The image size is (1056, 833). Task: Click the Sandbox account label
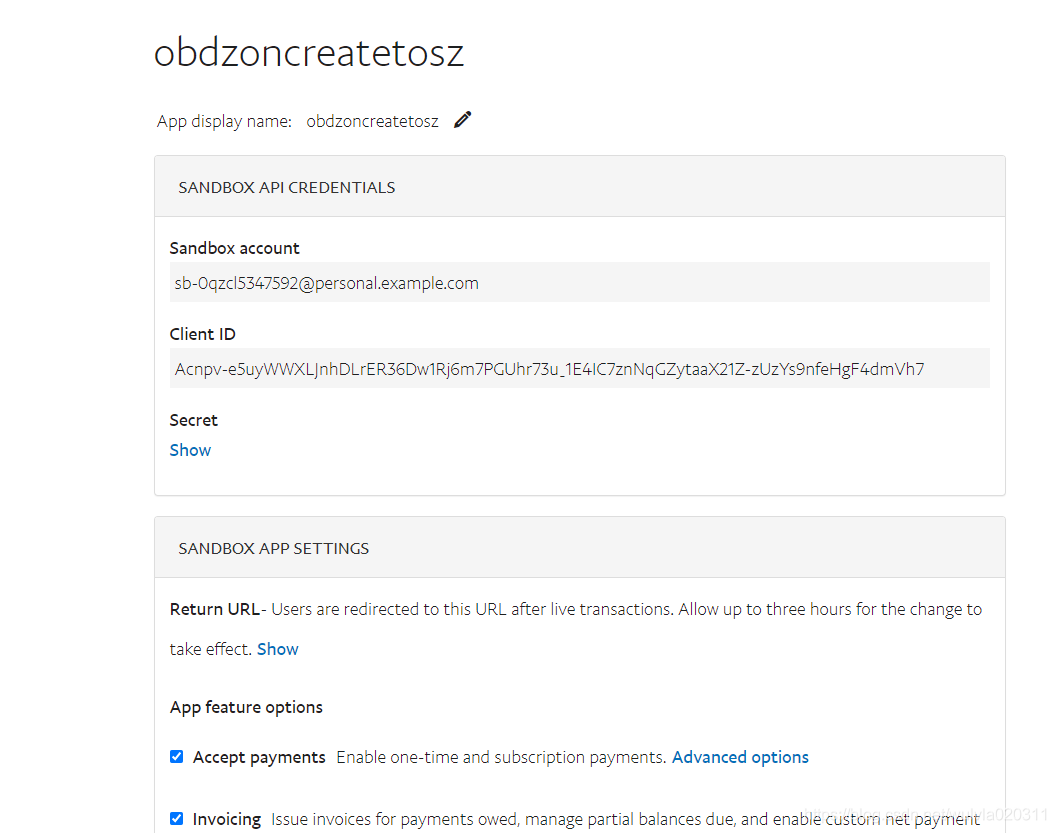[234, 248]
